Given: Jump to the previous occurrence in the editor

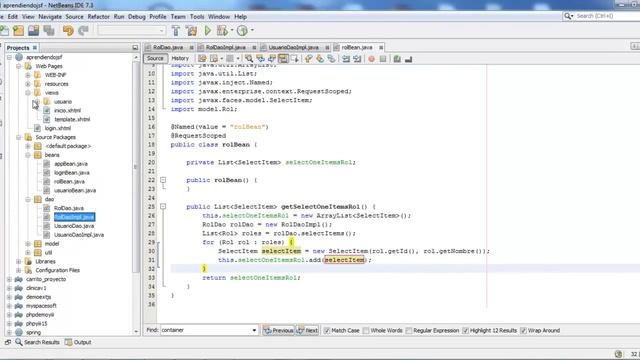Looking at the screenshot, I should tap(260, 59).
